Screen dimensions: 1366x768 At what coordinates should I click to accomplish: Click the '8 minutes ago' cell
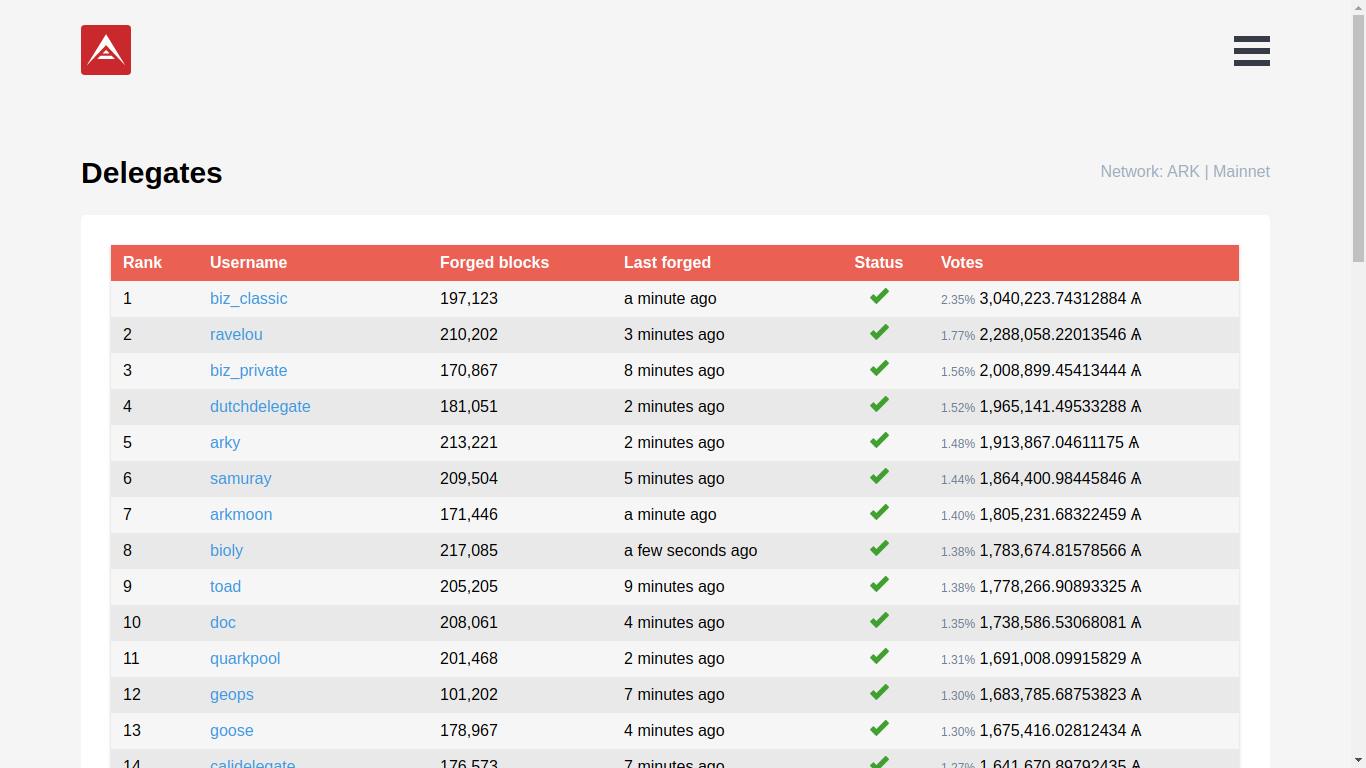pos(674,371)
